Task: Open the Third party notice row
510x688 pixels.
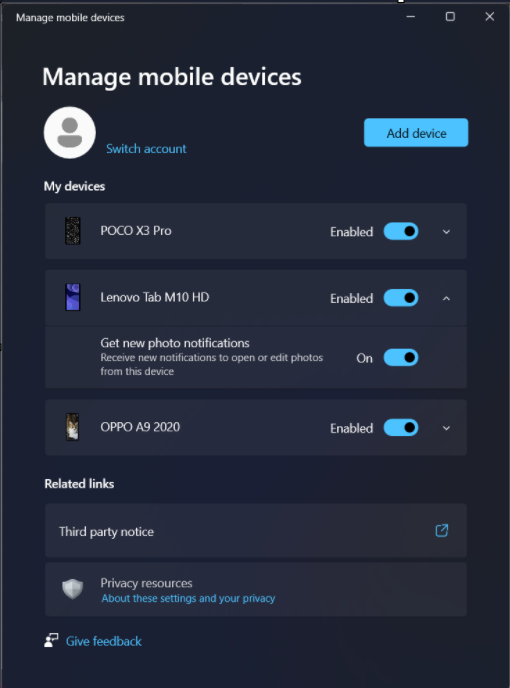Action: click(255, 530)
